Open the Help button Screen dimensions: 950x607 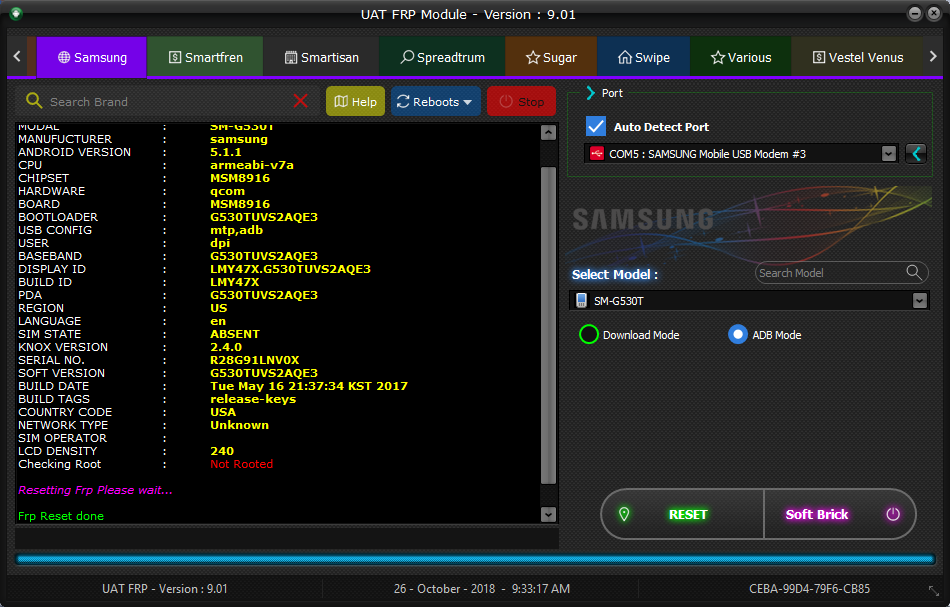coord(356,101)
